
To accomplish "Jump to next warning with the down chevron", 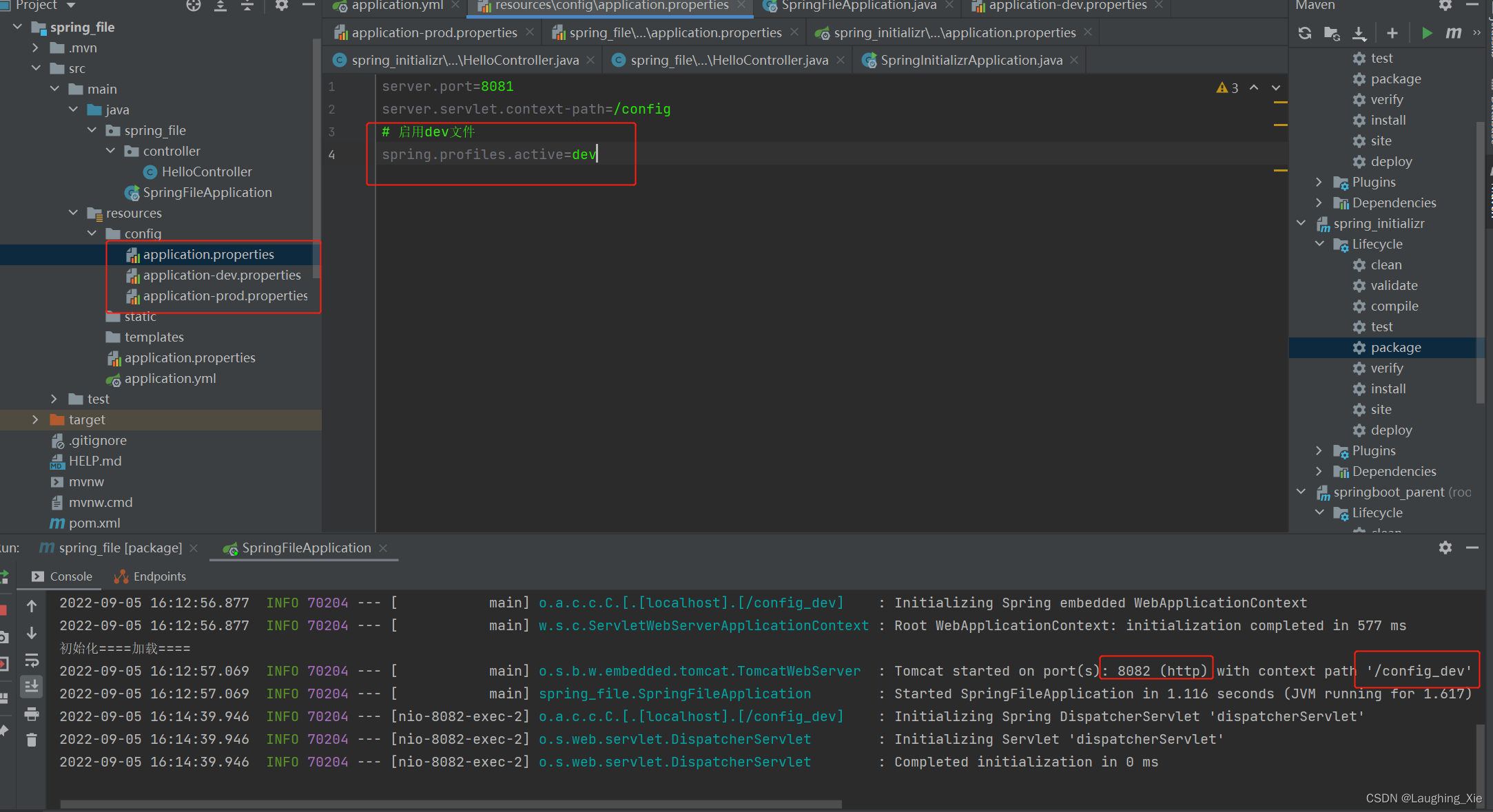I will 1276,88.
